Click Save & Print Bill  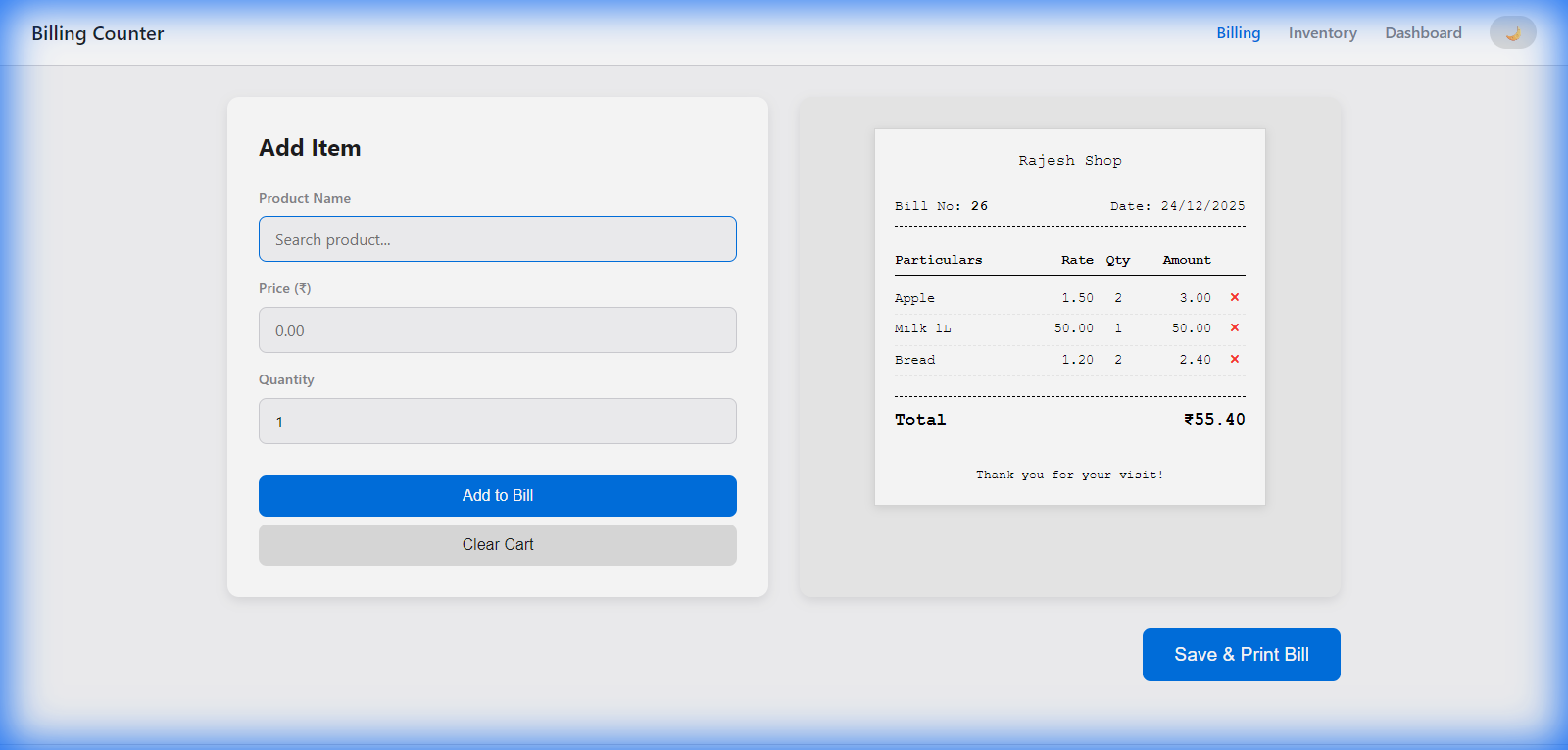pos(1242,655)
